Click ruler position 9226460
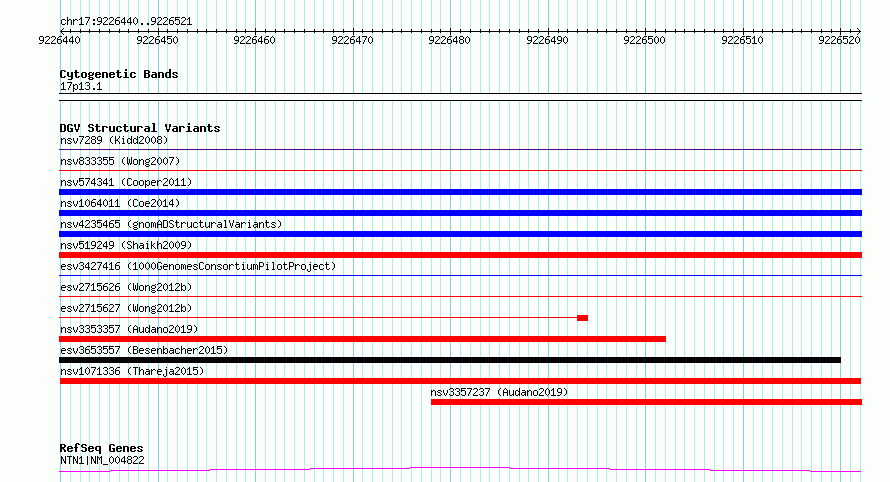Viewport: 890px width, 482px height. [254, 40]
